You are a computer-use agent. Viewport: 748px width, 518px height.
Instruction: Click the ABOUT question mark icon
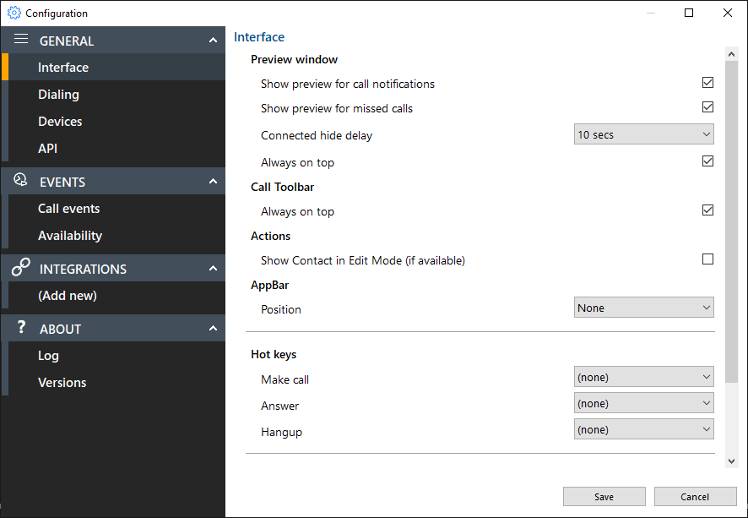pyautogui.click(x=20, y=328)
